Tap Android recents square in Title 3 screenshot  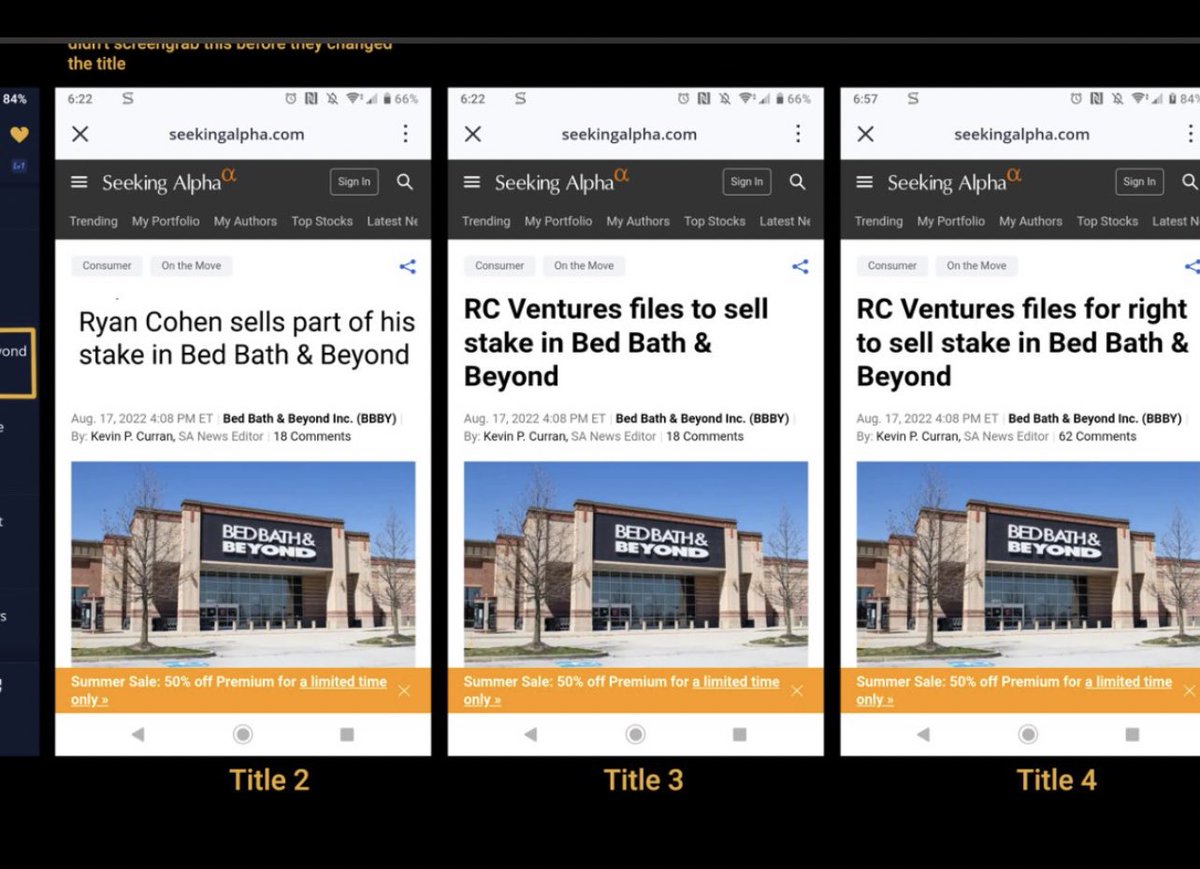740,734
